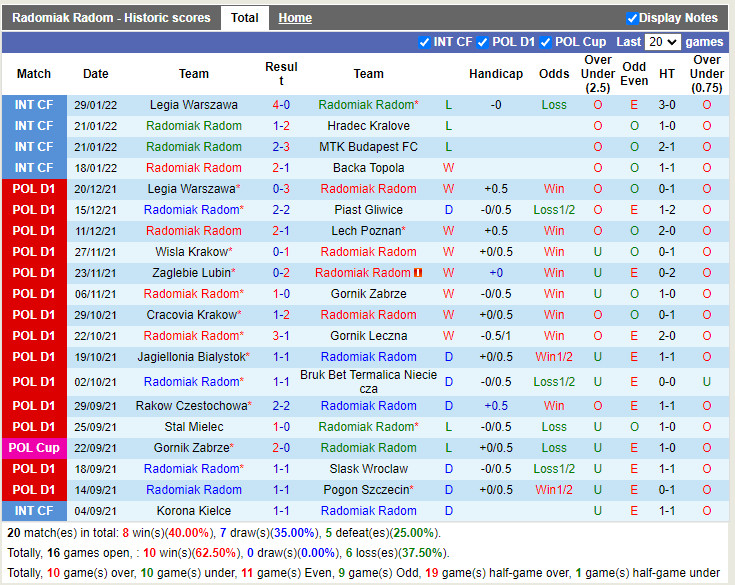This screenshot has height=585, width=735.
Task: Open the Lech Poznan team link
Action: pyautogui.click(x=368, y=231)
